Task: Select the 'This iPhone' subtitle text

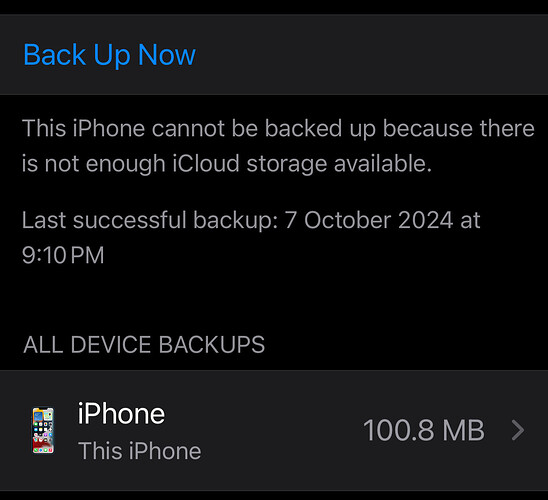Action: click(x=140, y=451)
